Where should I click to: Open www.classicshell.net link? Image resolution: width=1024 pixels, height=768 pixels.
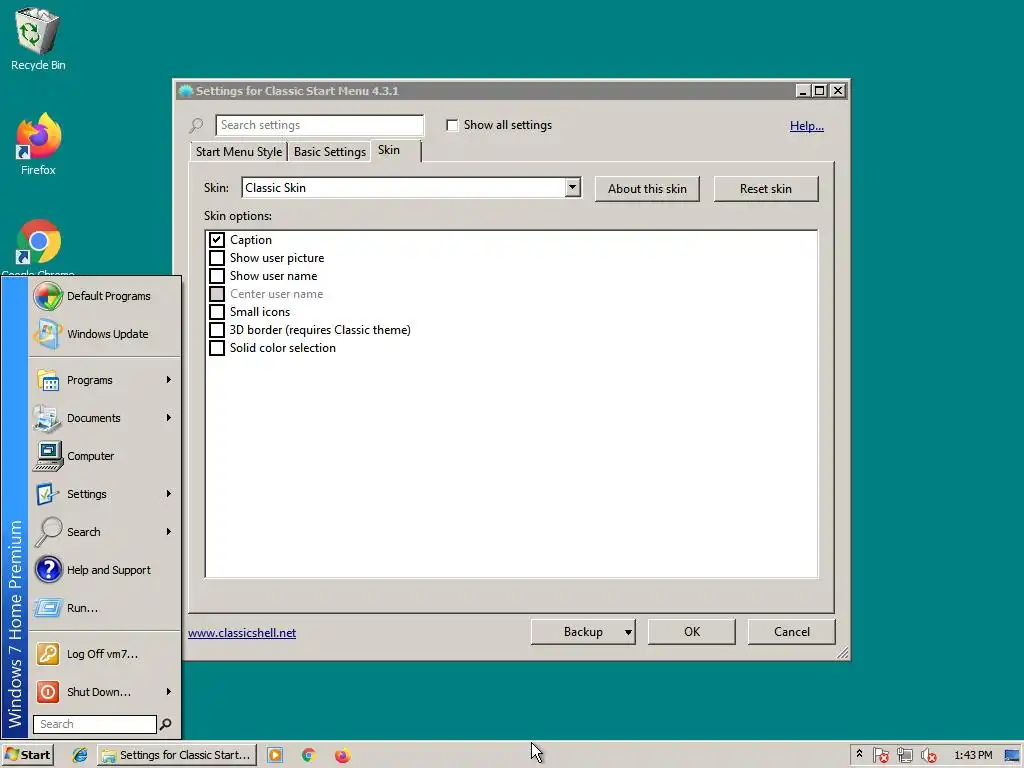pyautogui.click(x=242, y=633)
